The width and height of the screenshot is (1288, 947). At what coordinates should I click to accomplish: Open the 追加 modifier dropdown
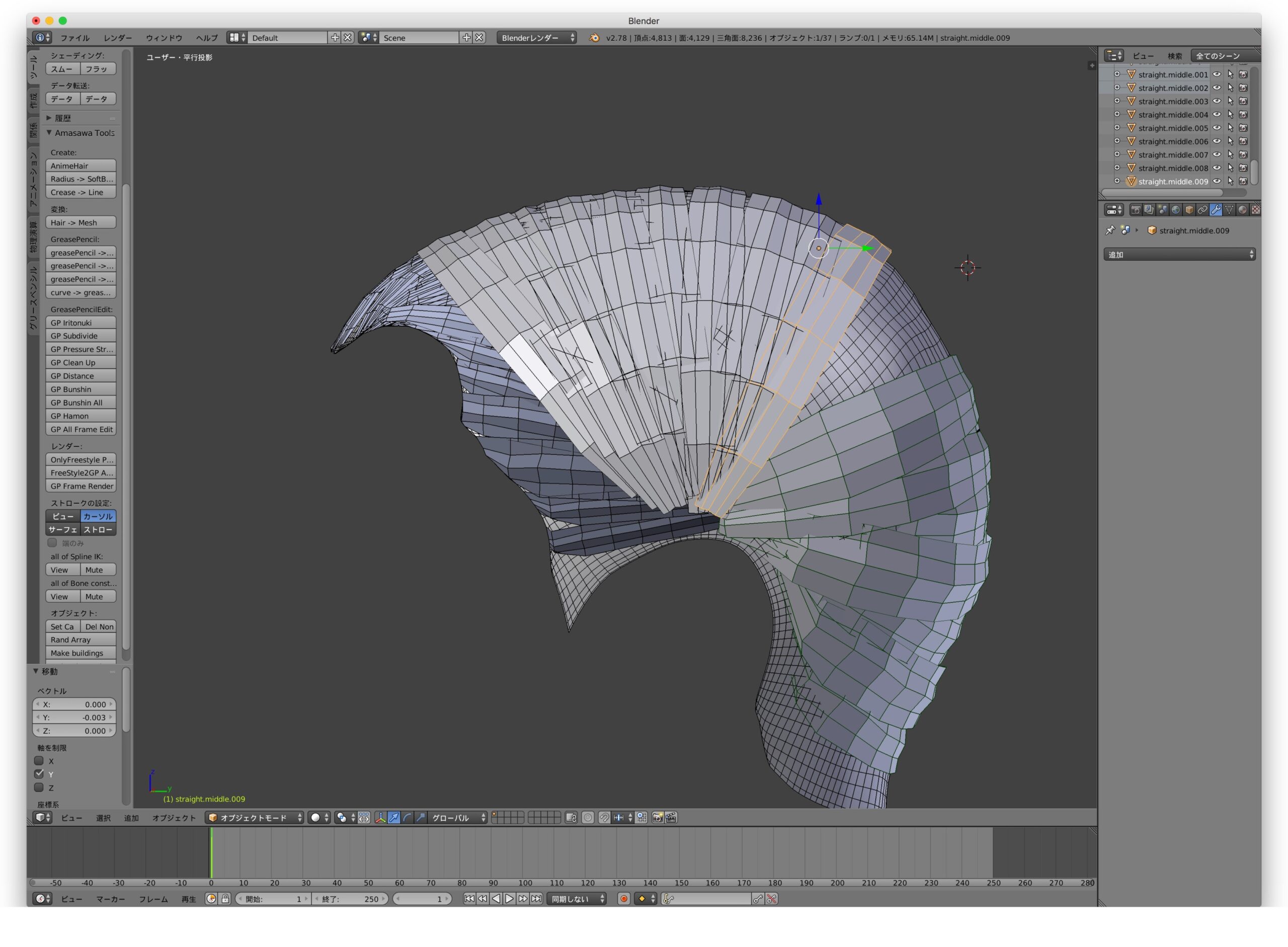(x=1179, y=255)
